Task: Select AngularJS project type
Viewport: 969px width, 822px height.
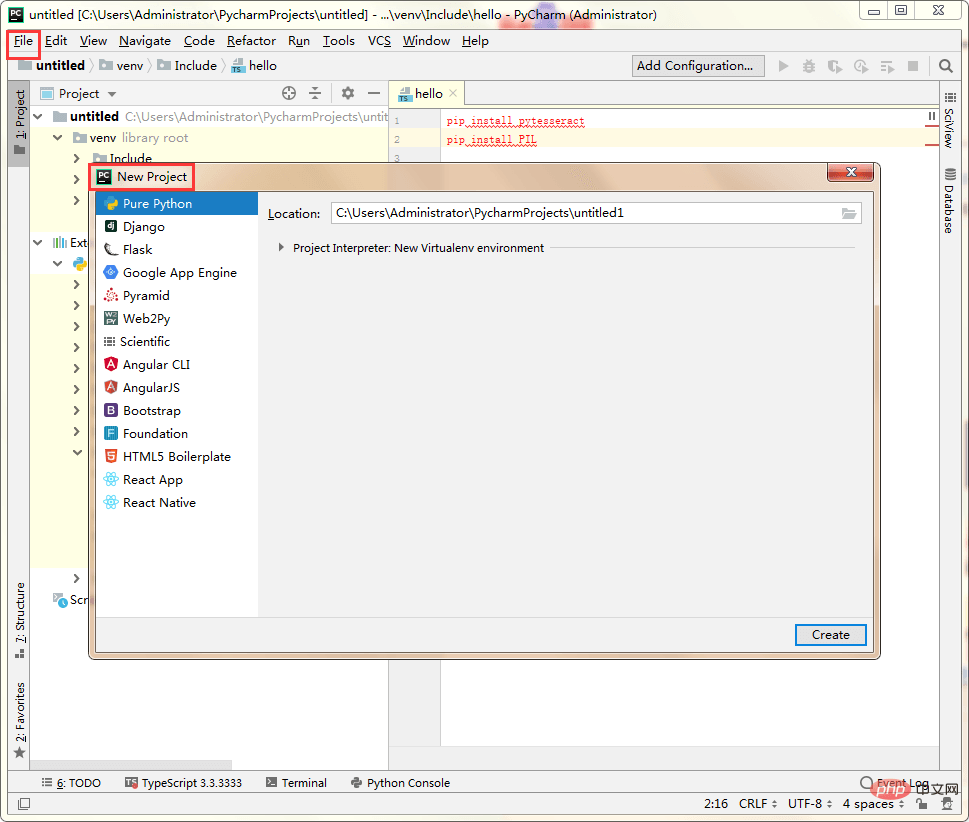Action: (x=177, y=388)
